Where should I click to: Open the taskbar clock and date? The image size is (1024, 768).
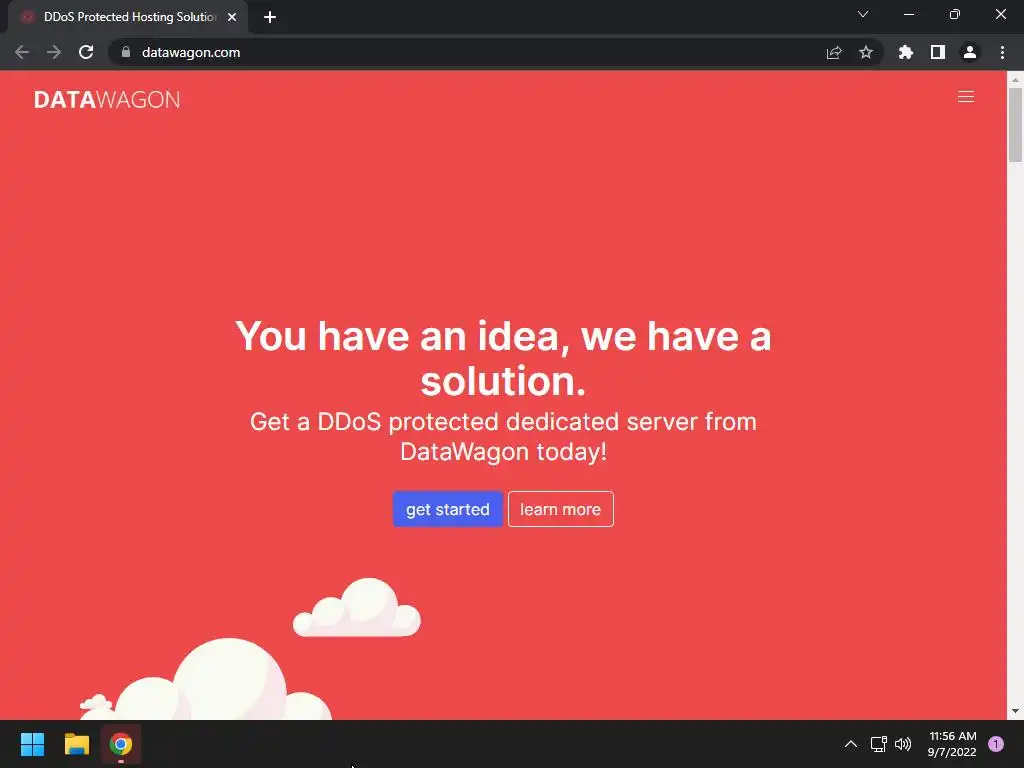pos(952,744)
